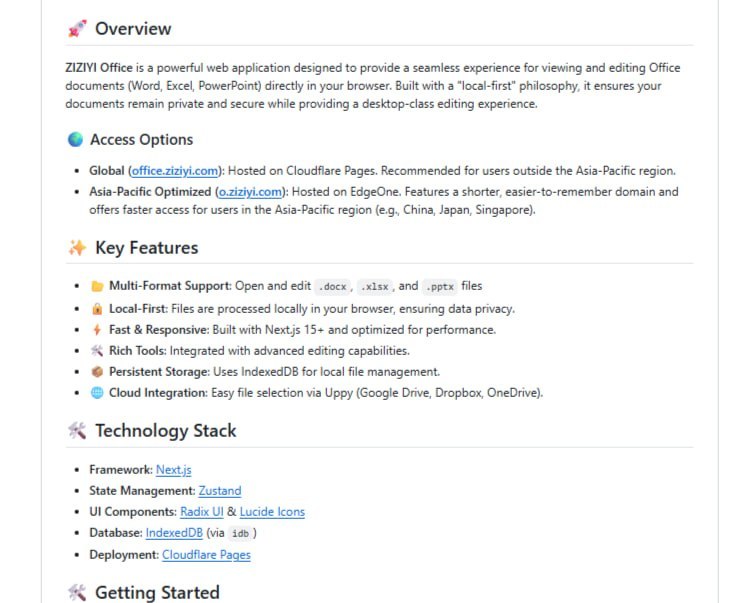Click the tools icon beside Rich Tools
Screen dimensions: 745x603
(x=97, y=351)
